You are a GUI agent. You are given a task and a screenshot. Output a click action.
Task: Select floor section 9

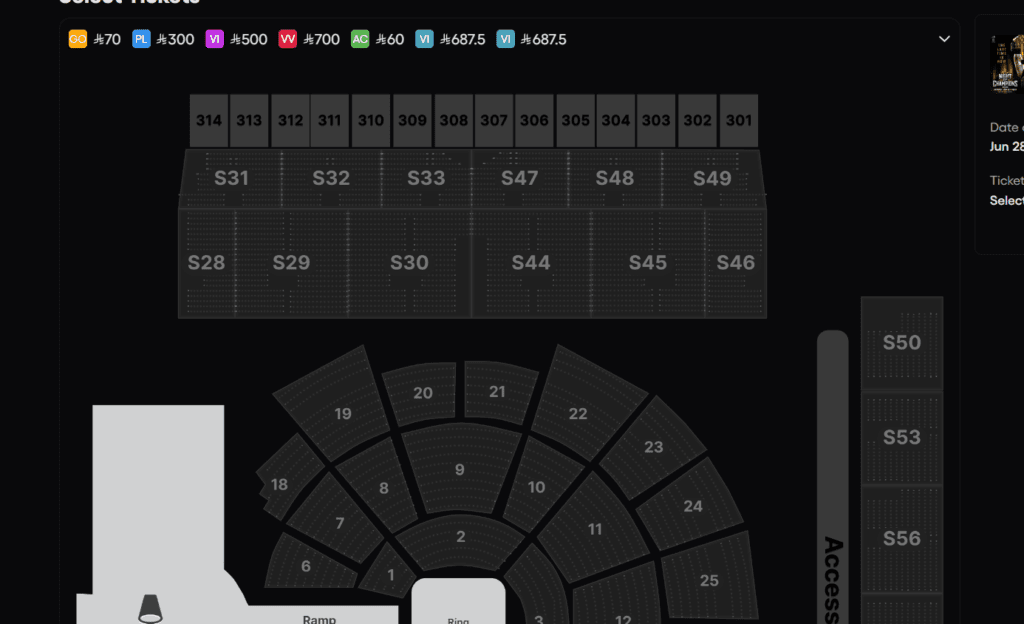[x=459, y=469]
